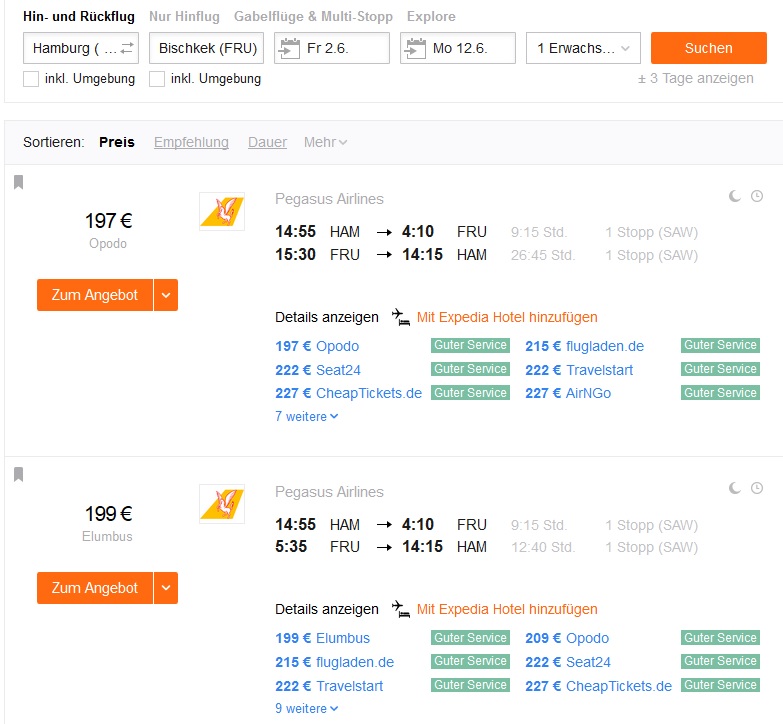
Task: Open Details anzeigen for 197 € flight
Action: [x=327, y=317]
